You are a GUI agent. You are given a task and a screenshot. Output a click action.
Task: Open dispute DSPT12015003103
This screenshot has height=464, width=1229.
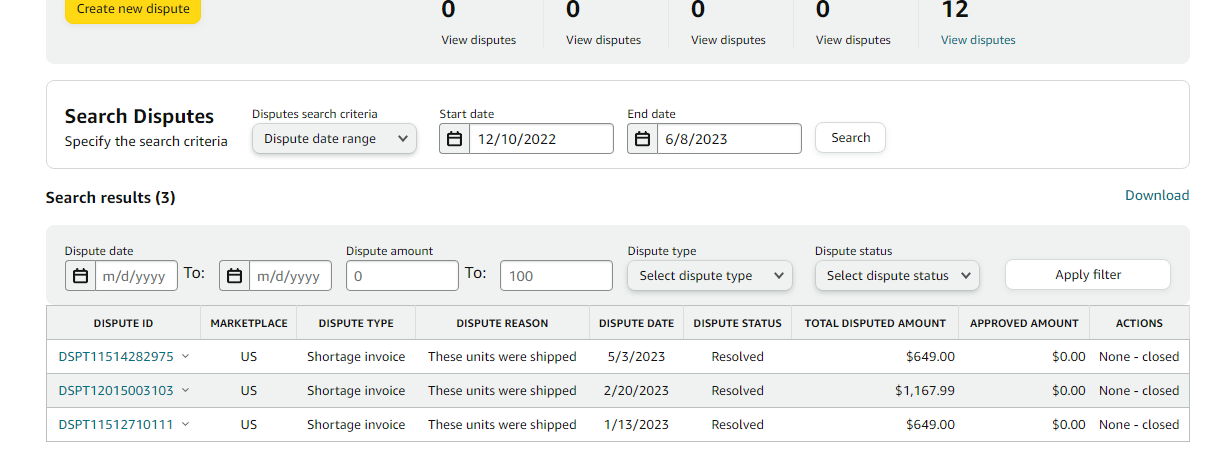point(116,391)
